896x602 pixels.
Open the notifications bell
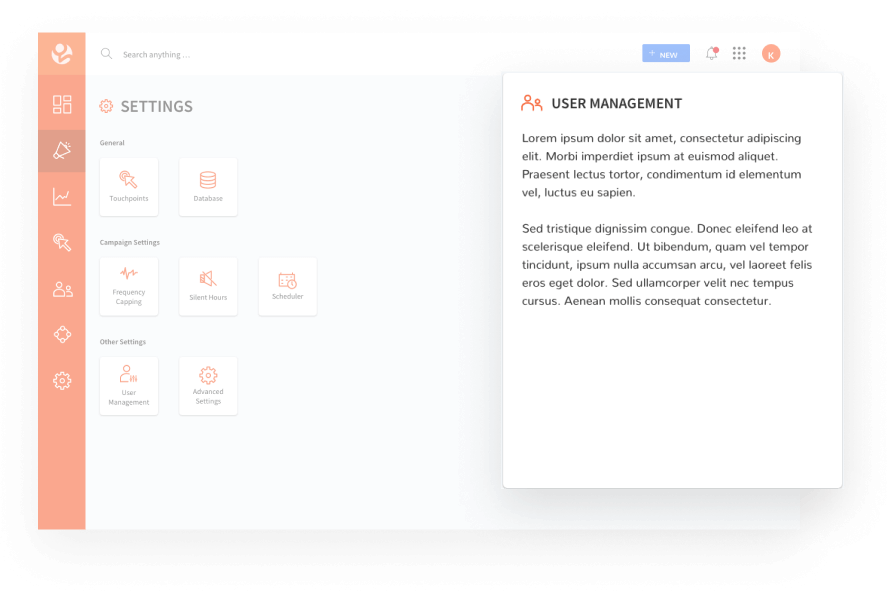[711, 54]
